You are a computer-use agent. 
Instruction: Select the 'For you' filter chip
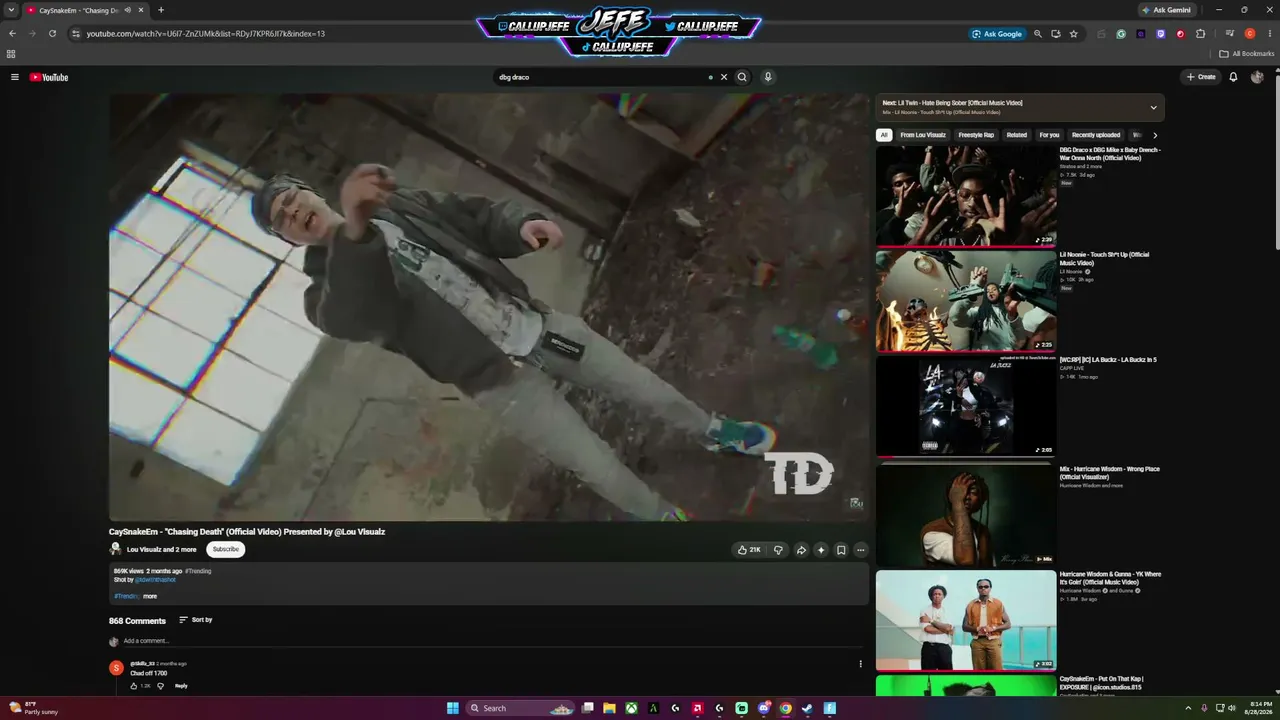(1049, 135)
